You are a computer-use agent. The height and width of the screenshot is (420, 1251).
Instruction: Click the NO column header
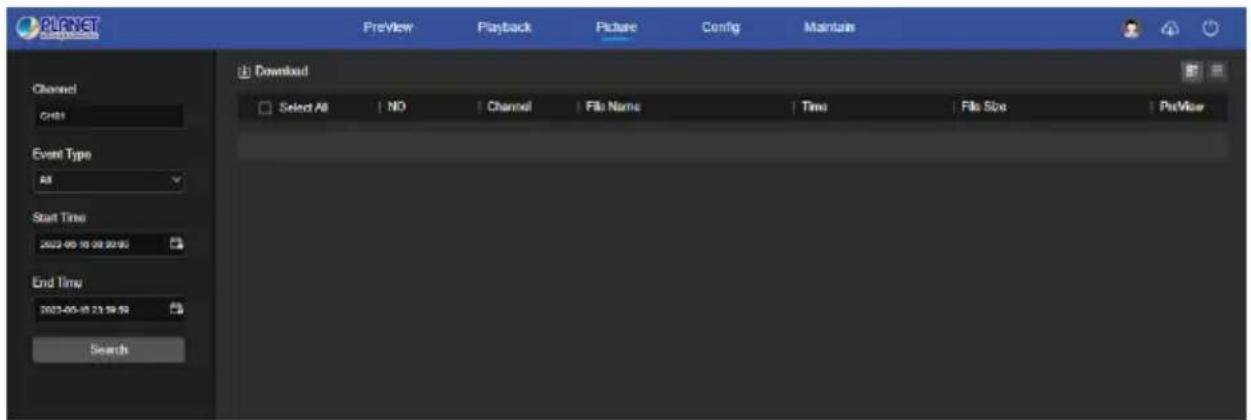pyautogui.click(x=396, y=106)
